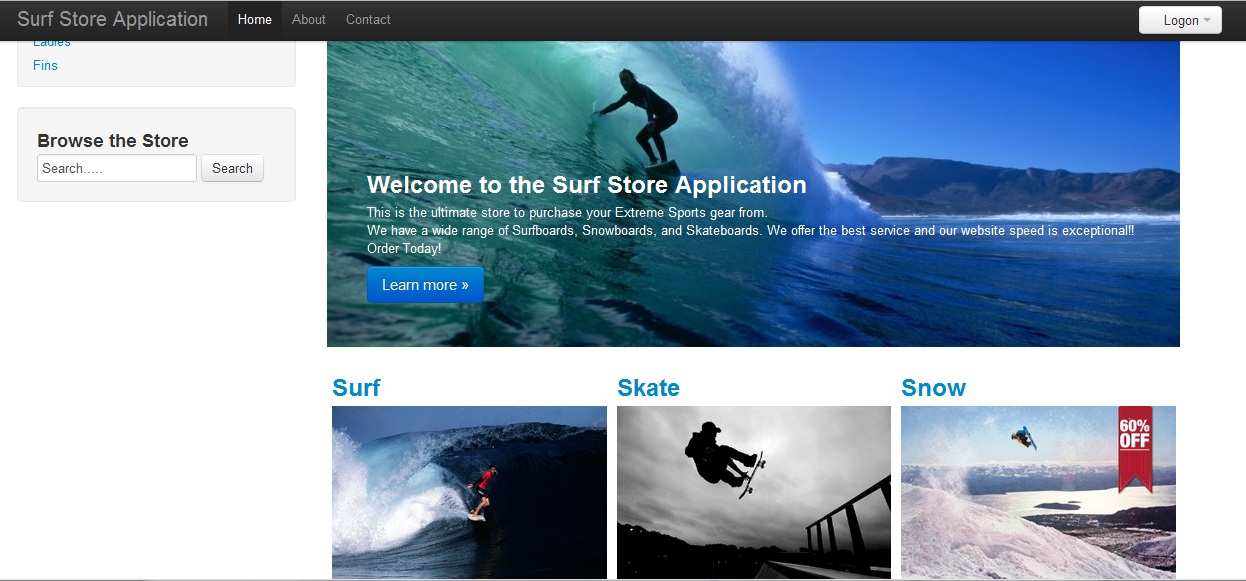Open the Ladies category link in sidebar
Image resolution: width=1246 pixels, height=581 pixels.
tap(52, 43)
